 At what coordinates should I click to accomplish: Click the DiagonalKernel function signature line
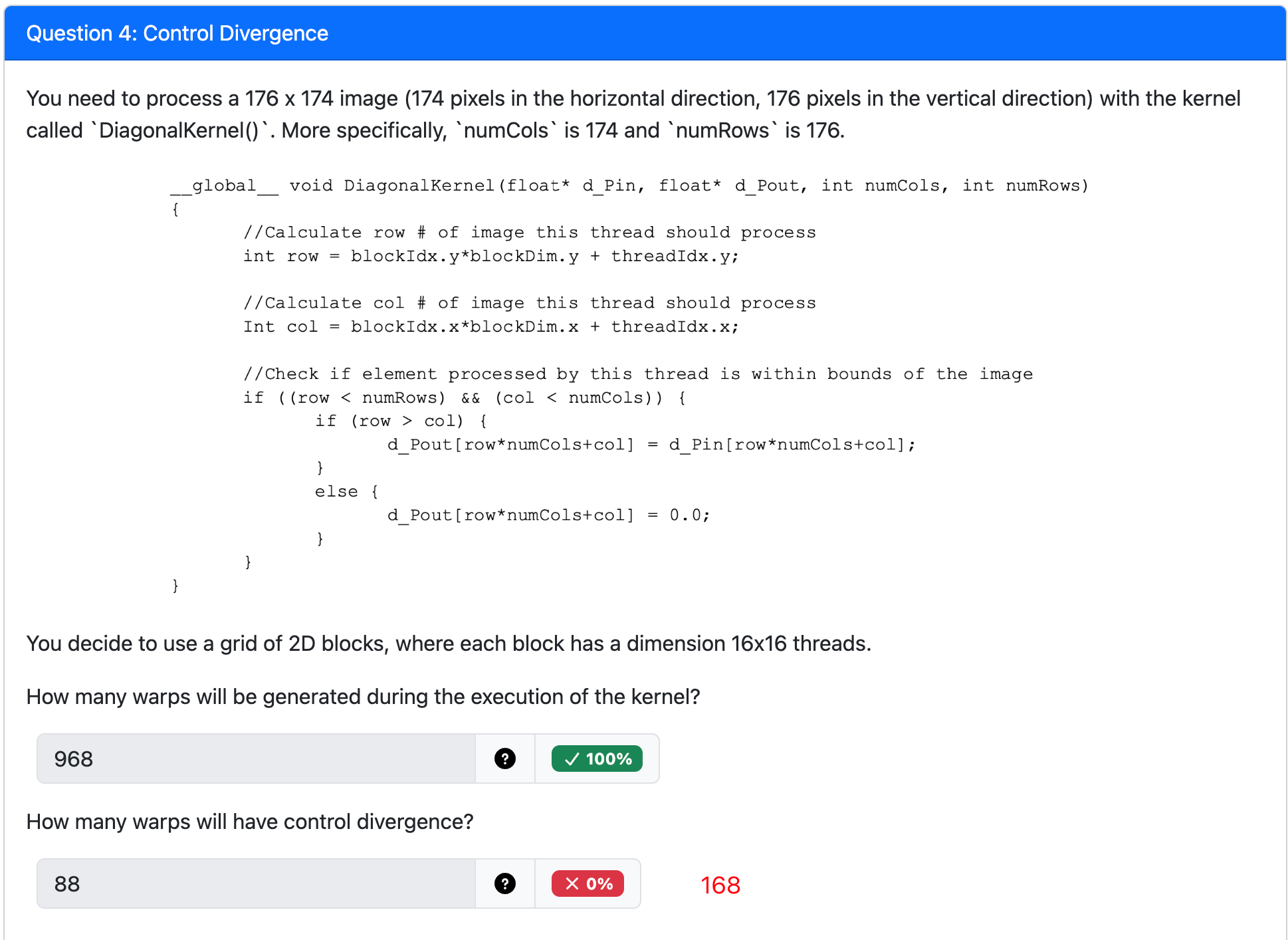(x=629, y=185)
